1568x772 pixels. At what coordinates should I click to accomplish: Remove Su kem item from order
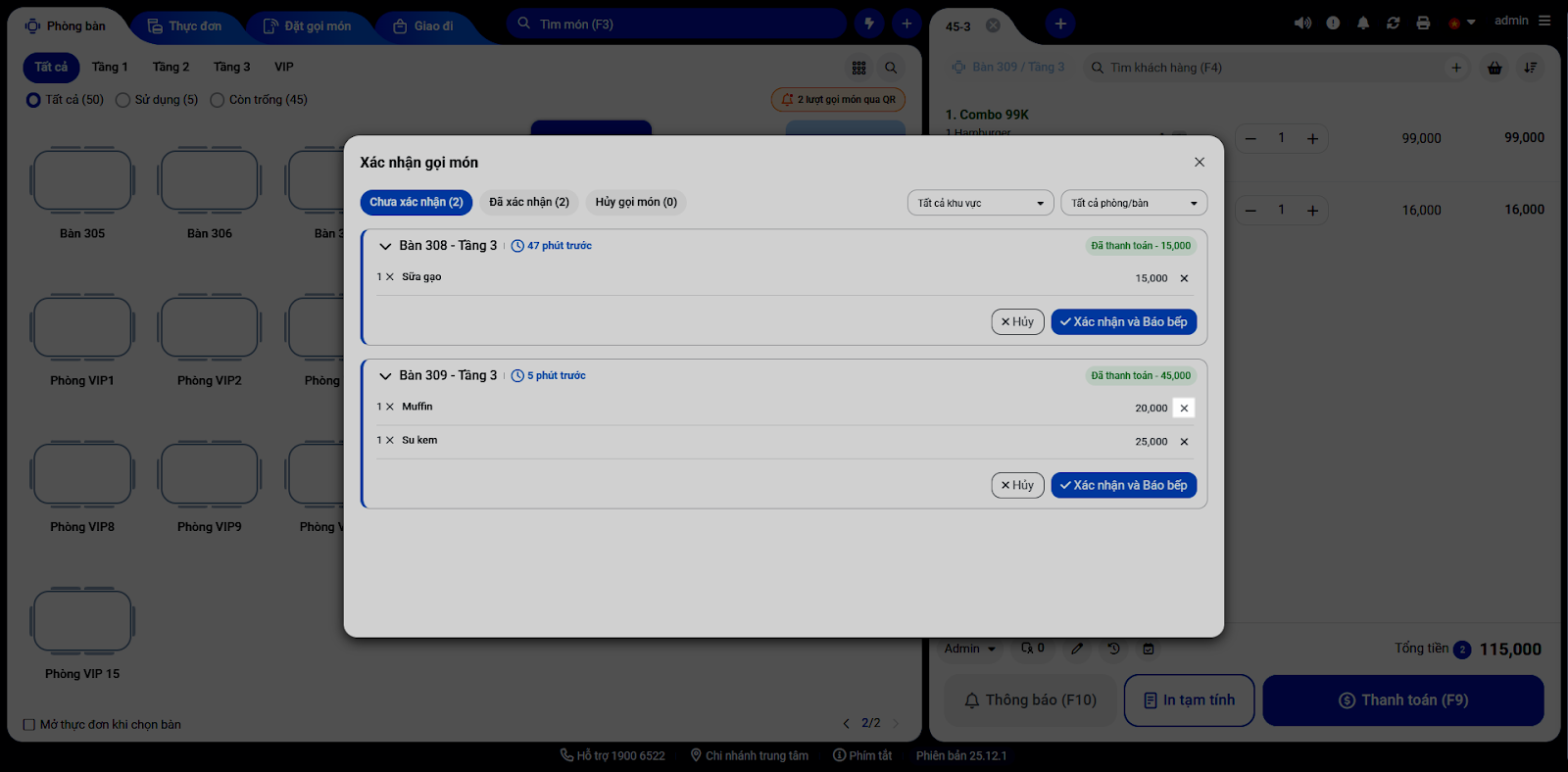point(1184,442)
